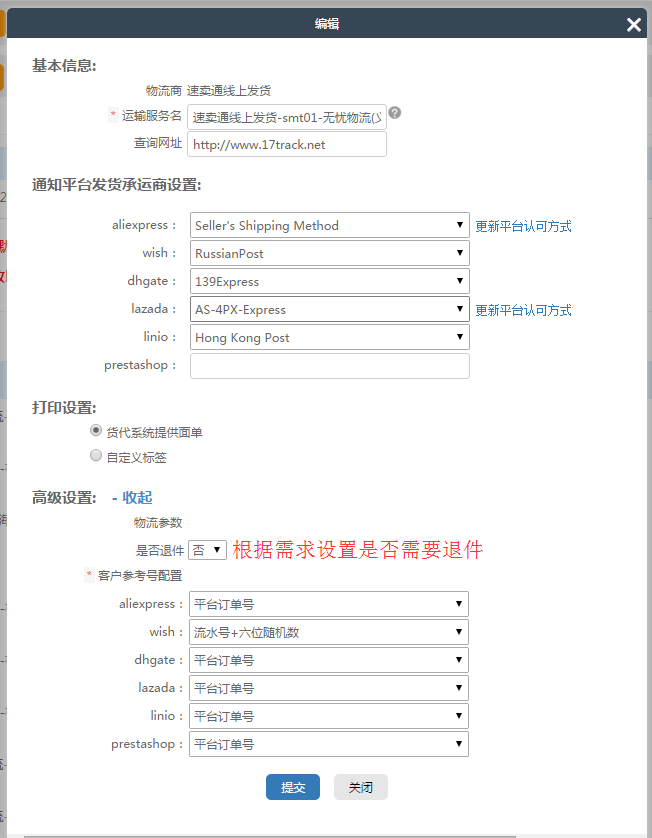652x838 pixels.
Task: Open the return-package yes/no dropdown
Action: [x=207, y=550]
